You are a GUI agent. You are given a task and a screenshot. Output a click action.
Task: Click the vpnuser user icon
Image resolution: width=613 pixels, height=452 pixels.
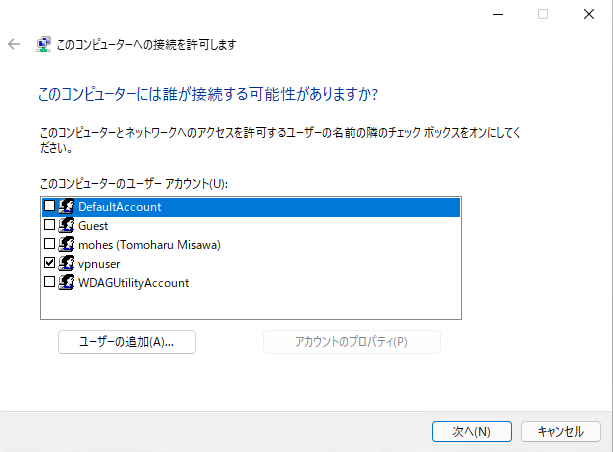click(x=66, y=263)
